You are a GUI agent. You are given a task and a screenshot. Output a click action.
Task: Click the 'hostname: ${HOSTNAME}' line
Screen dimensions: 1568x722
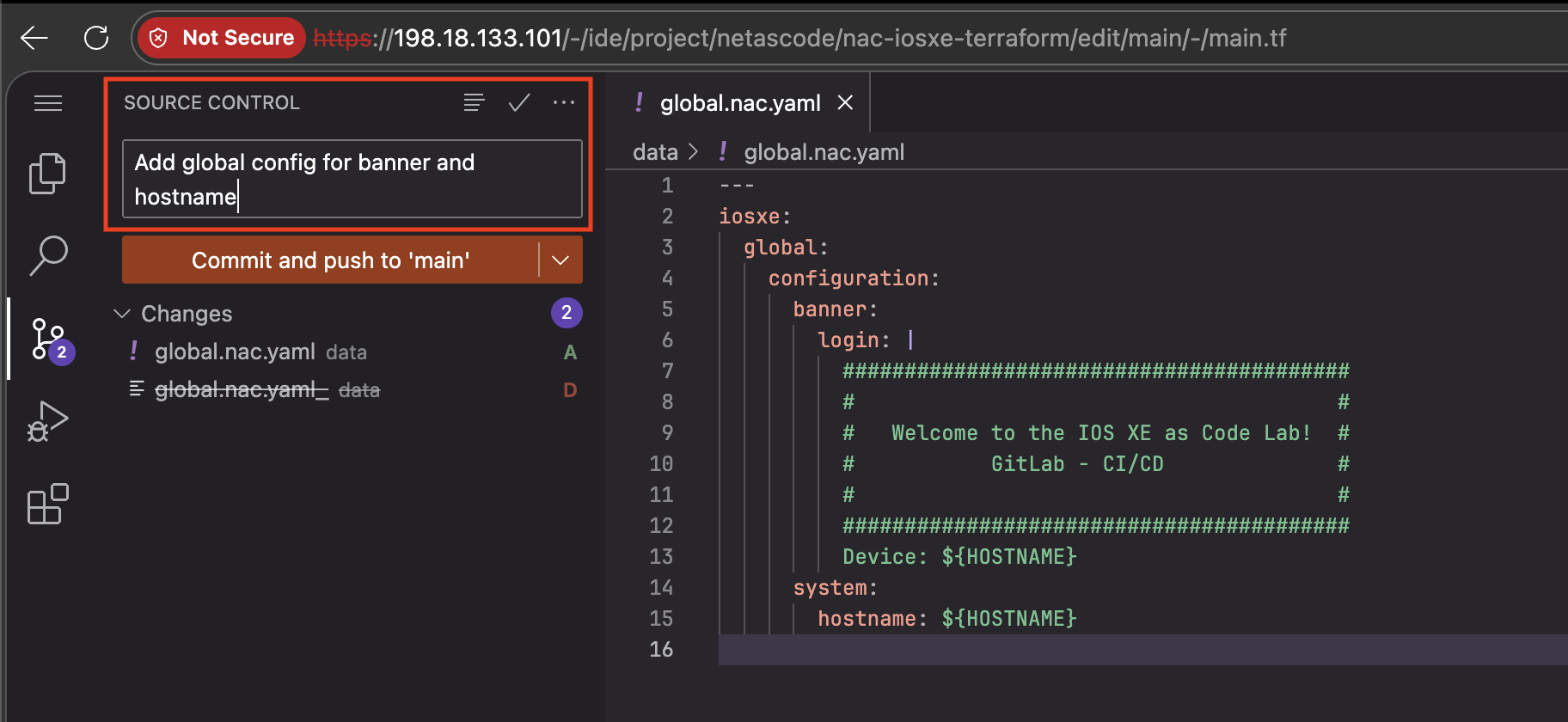946,619
